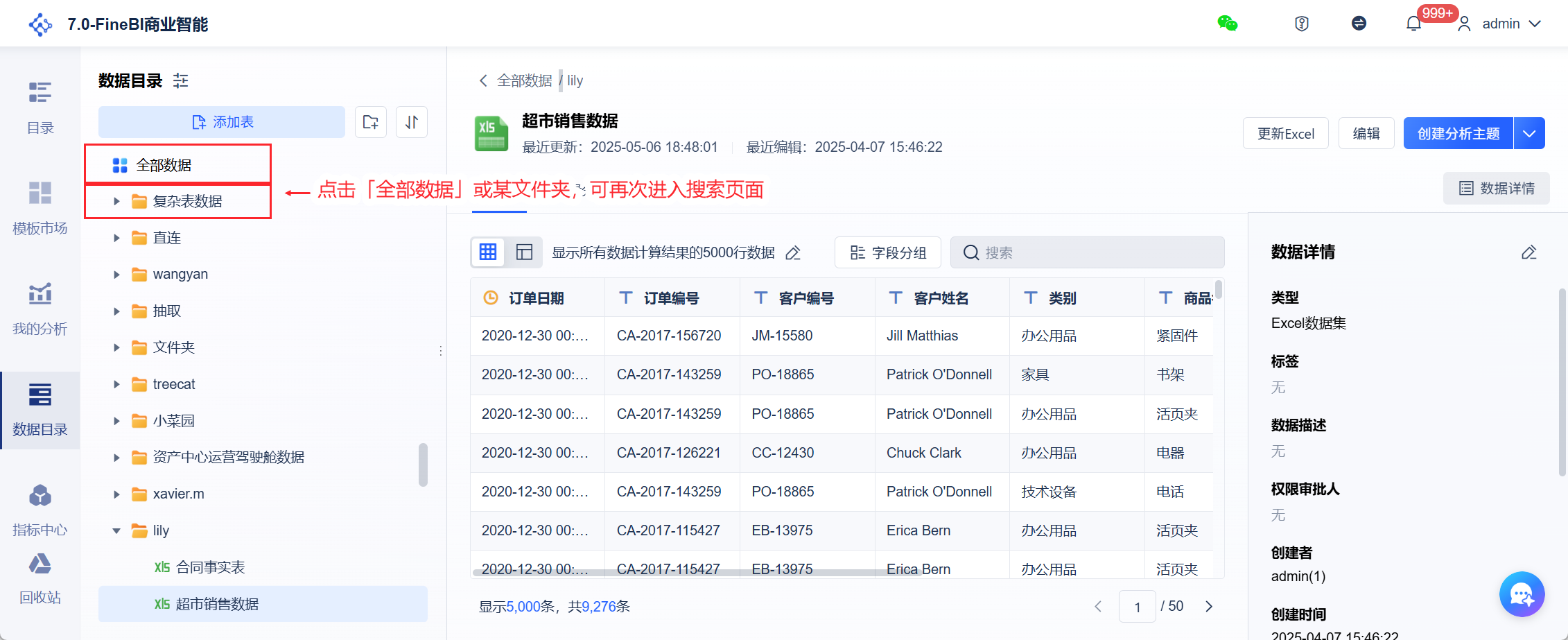
Task: Open the 目录 sidebar section
Action: (x=40, y=107)
